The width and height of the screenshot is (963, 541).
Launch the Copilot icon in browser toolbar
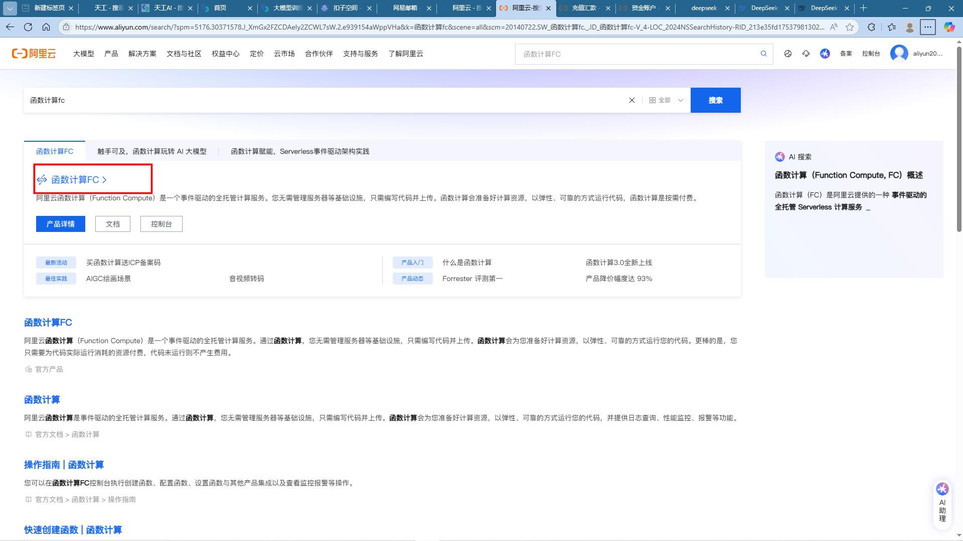[x=949, y=27]
